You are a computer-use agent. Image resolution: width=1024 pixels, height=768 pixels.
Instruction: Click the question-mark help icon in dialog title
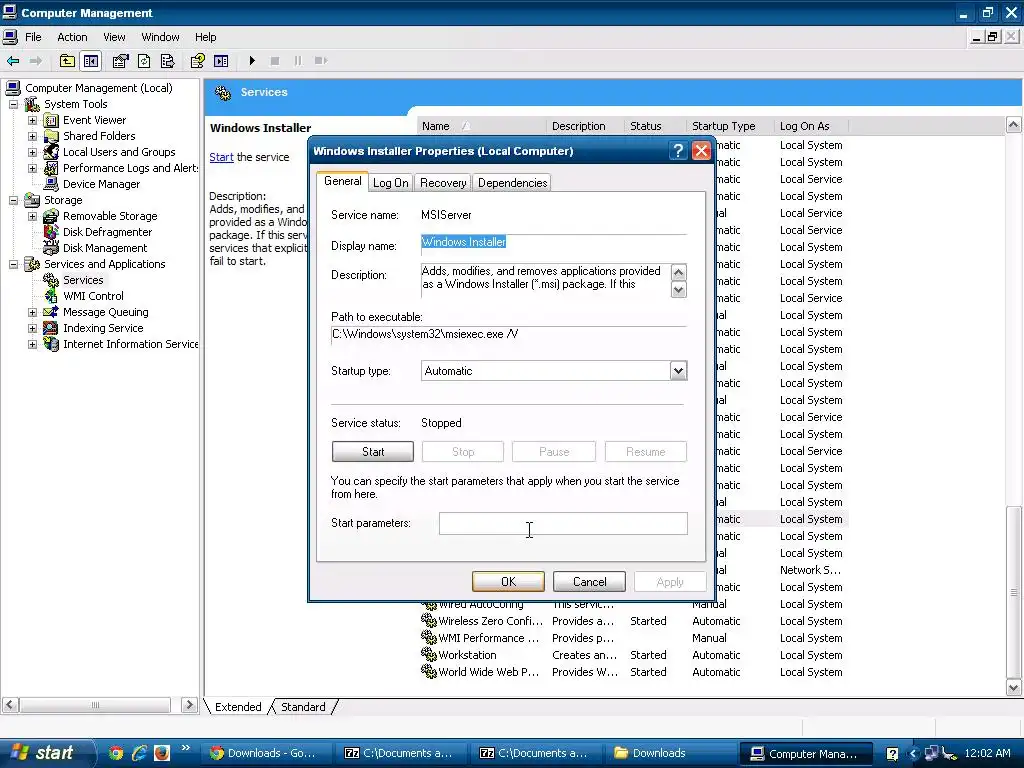pos(679,151)
